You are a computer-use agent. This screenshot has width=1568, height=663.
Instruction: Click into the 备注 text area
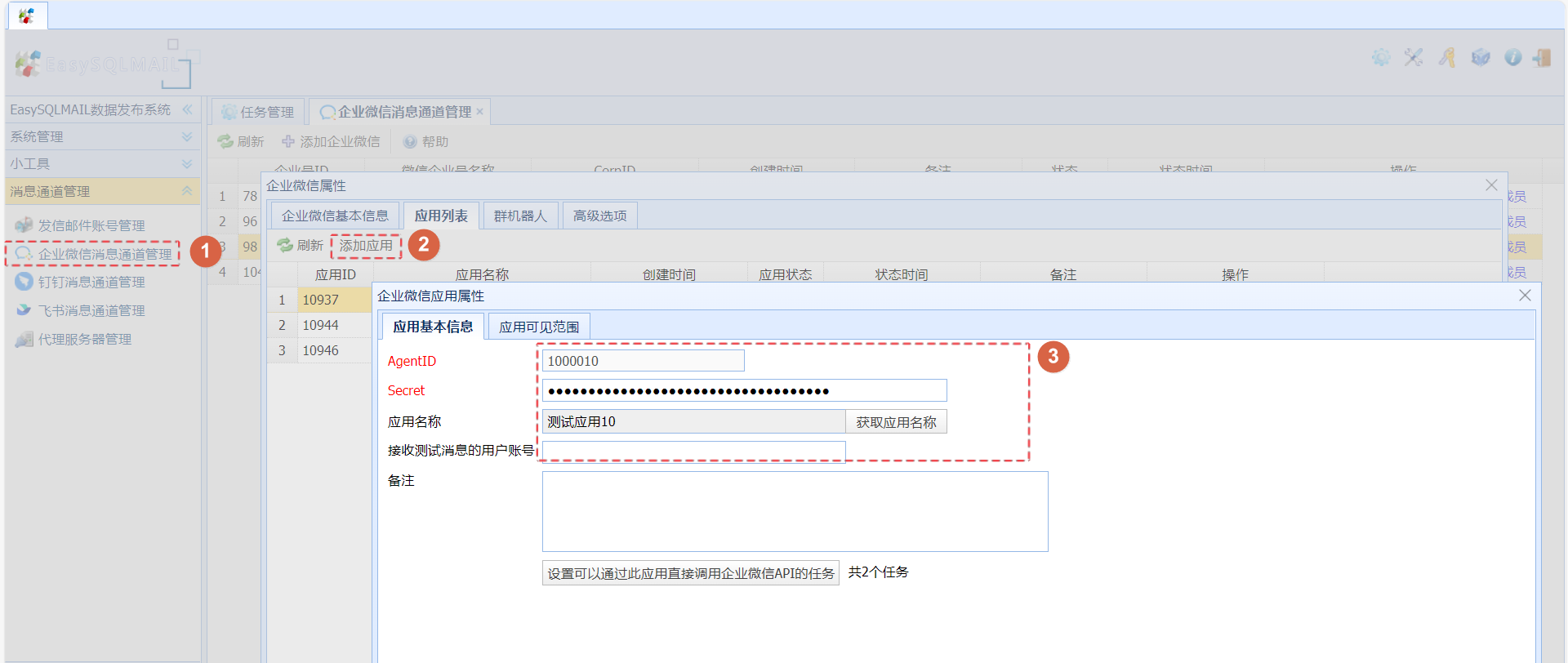tap(795, 512)
